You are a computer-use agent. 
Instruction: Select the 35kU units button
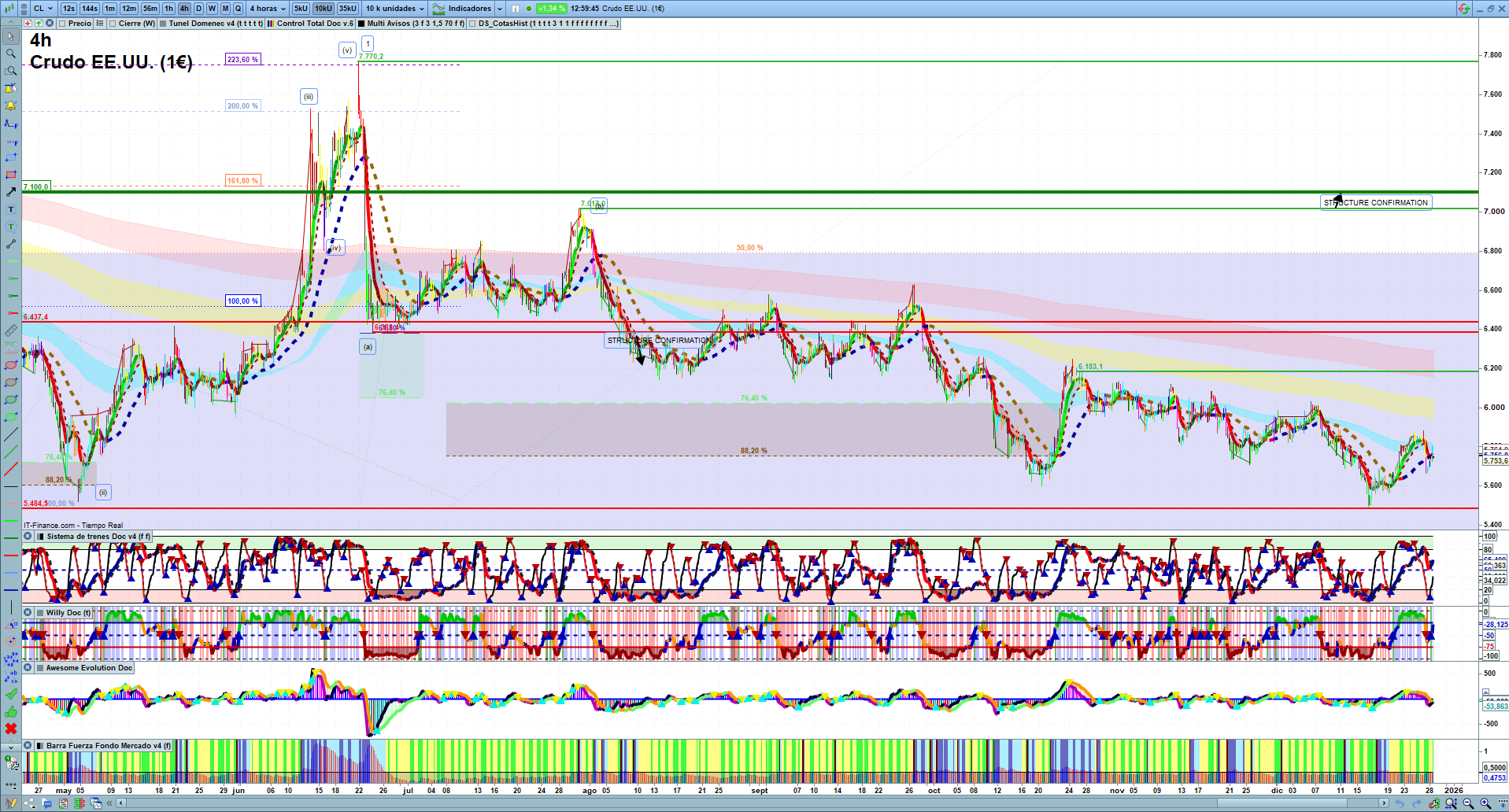click(347, 9)
